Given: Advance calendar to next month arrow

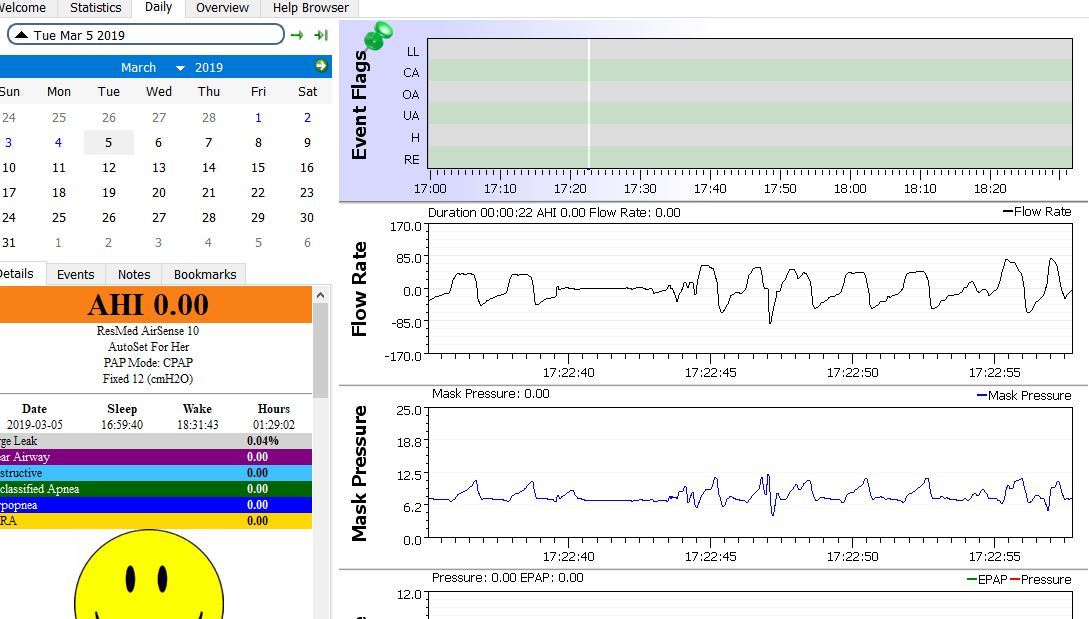Looking at the screenshot, I should [x=321, y=65].
